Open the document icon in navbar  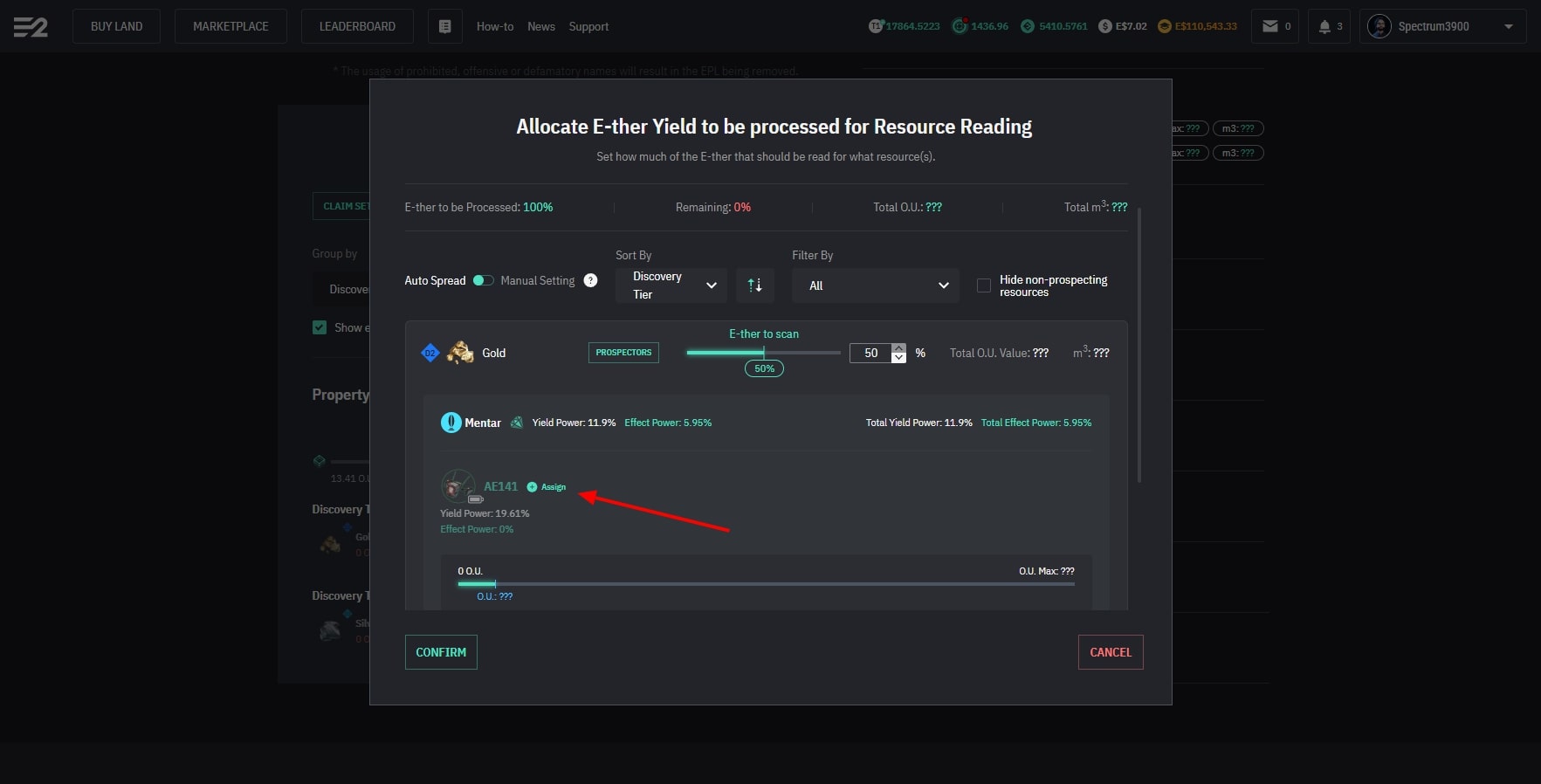coord(444,26)
